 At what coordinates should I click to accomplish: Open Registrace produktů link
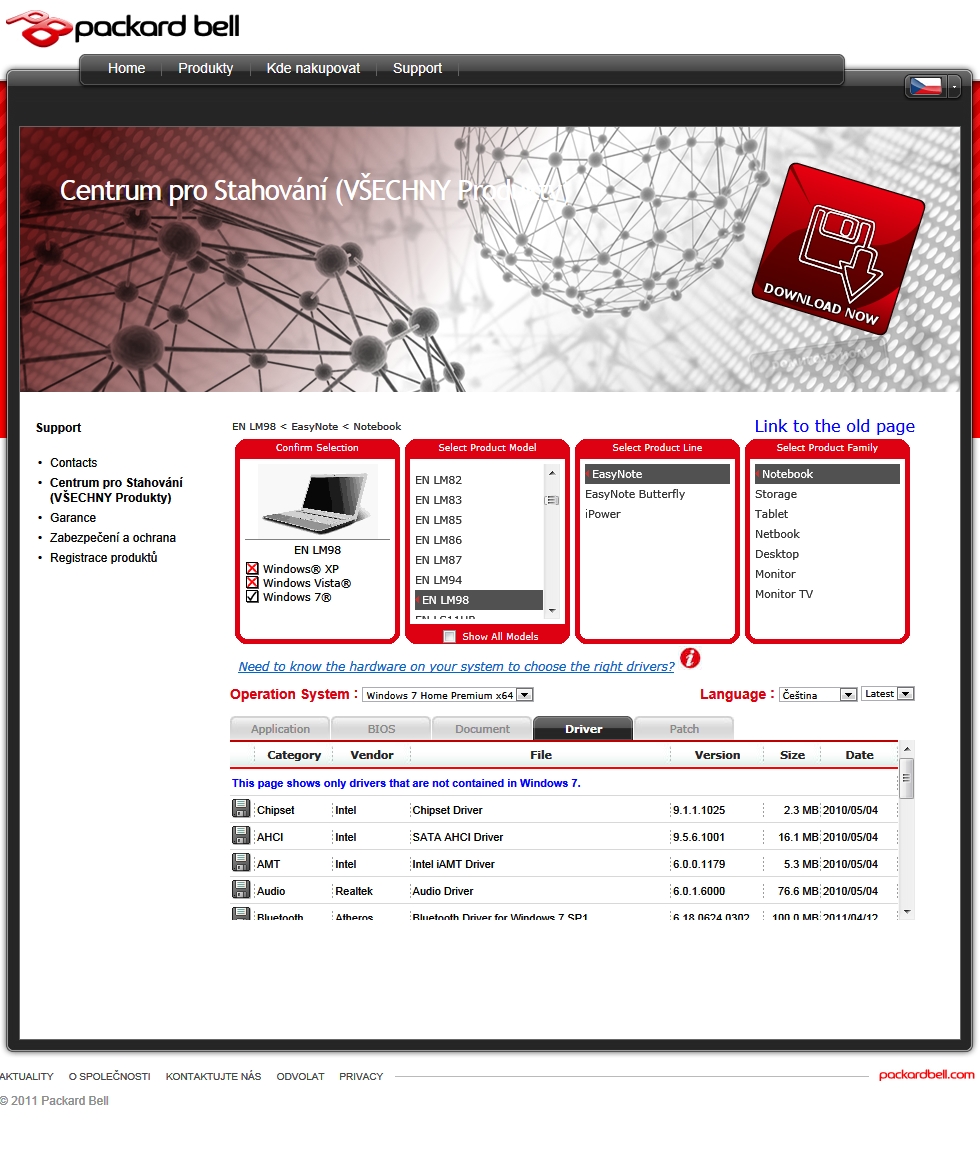pyautogui.click(x=103, y=557)
